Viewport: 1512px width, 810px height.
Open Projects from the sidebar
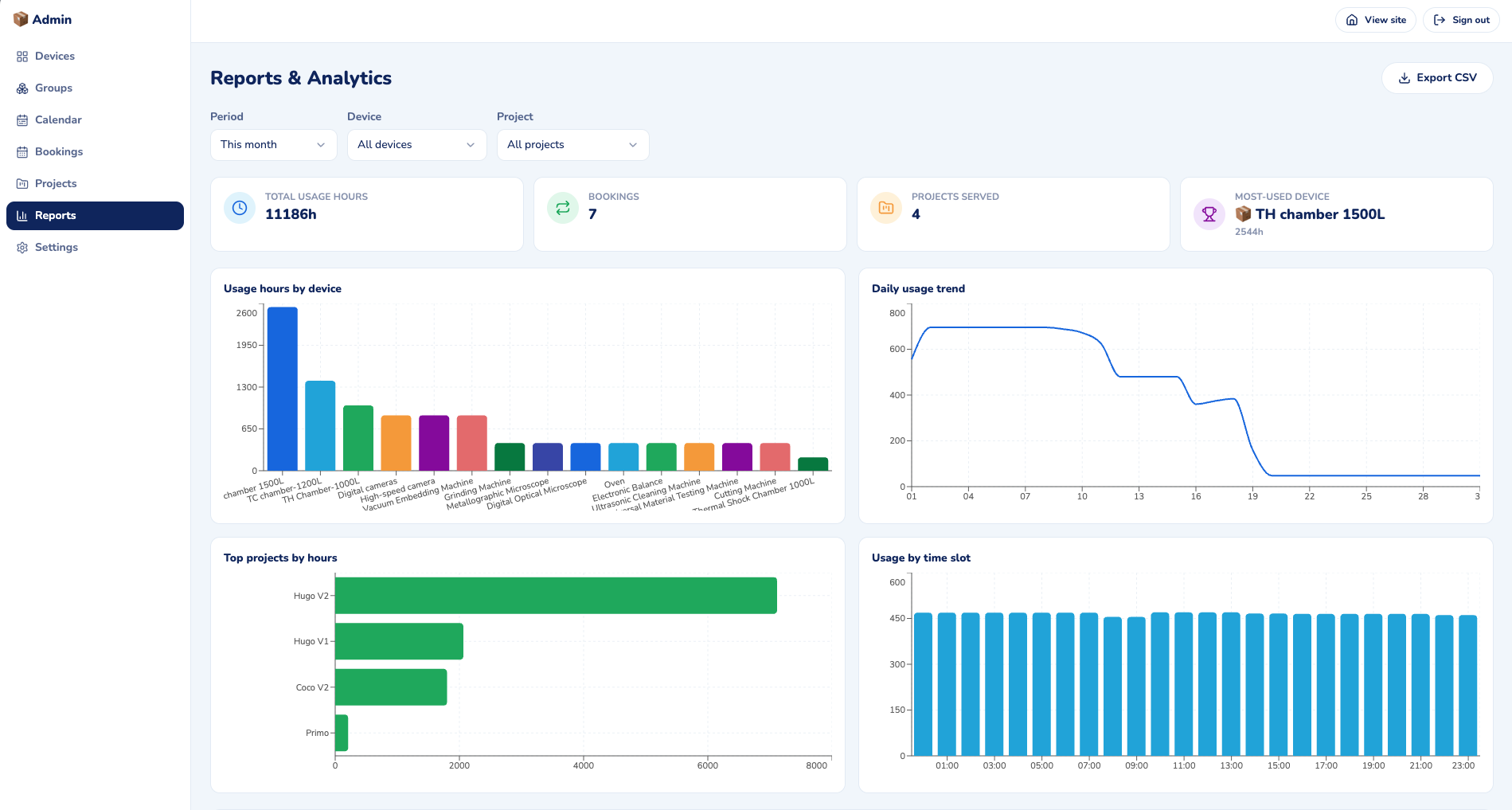coord(95,184)
